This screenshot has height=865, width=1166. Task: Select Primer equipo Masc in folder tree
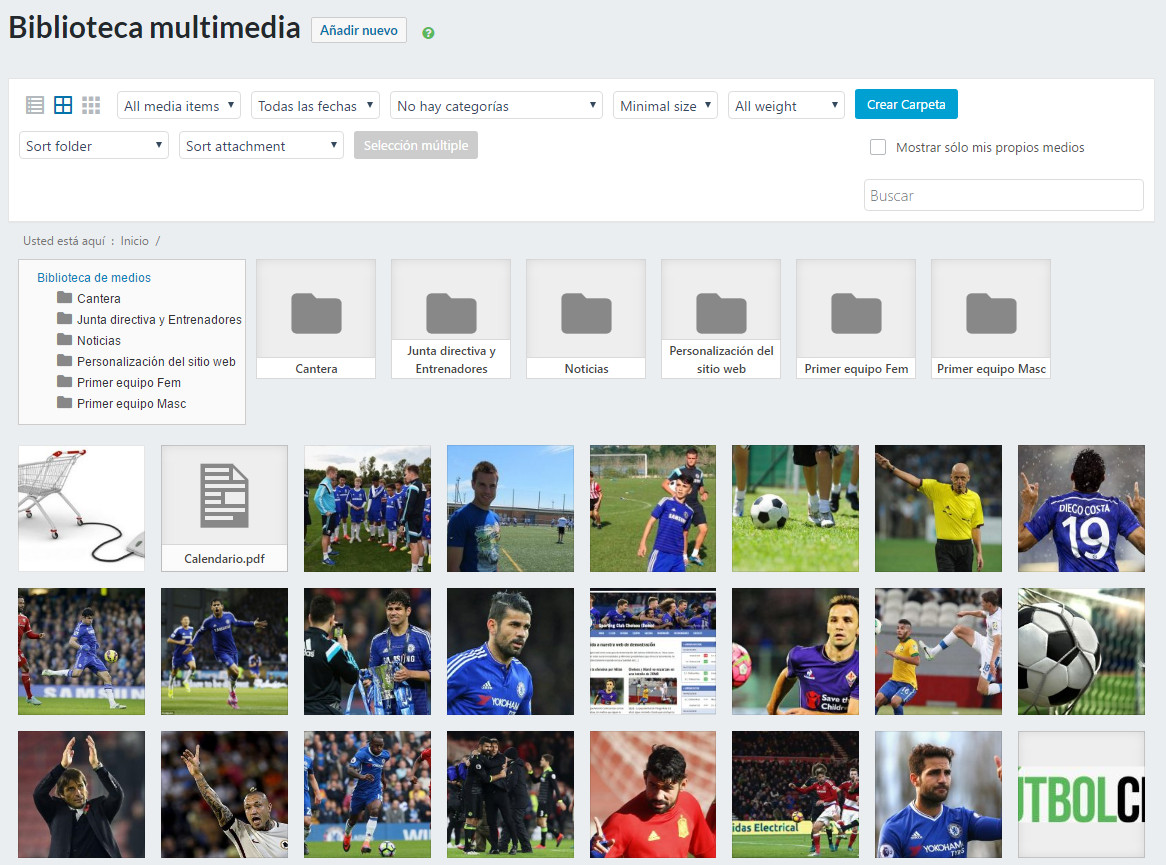(131, 404)
